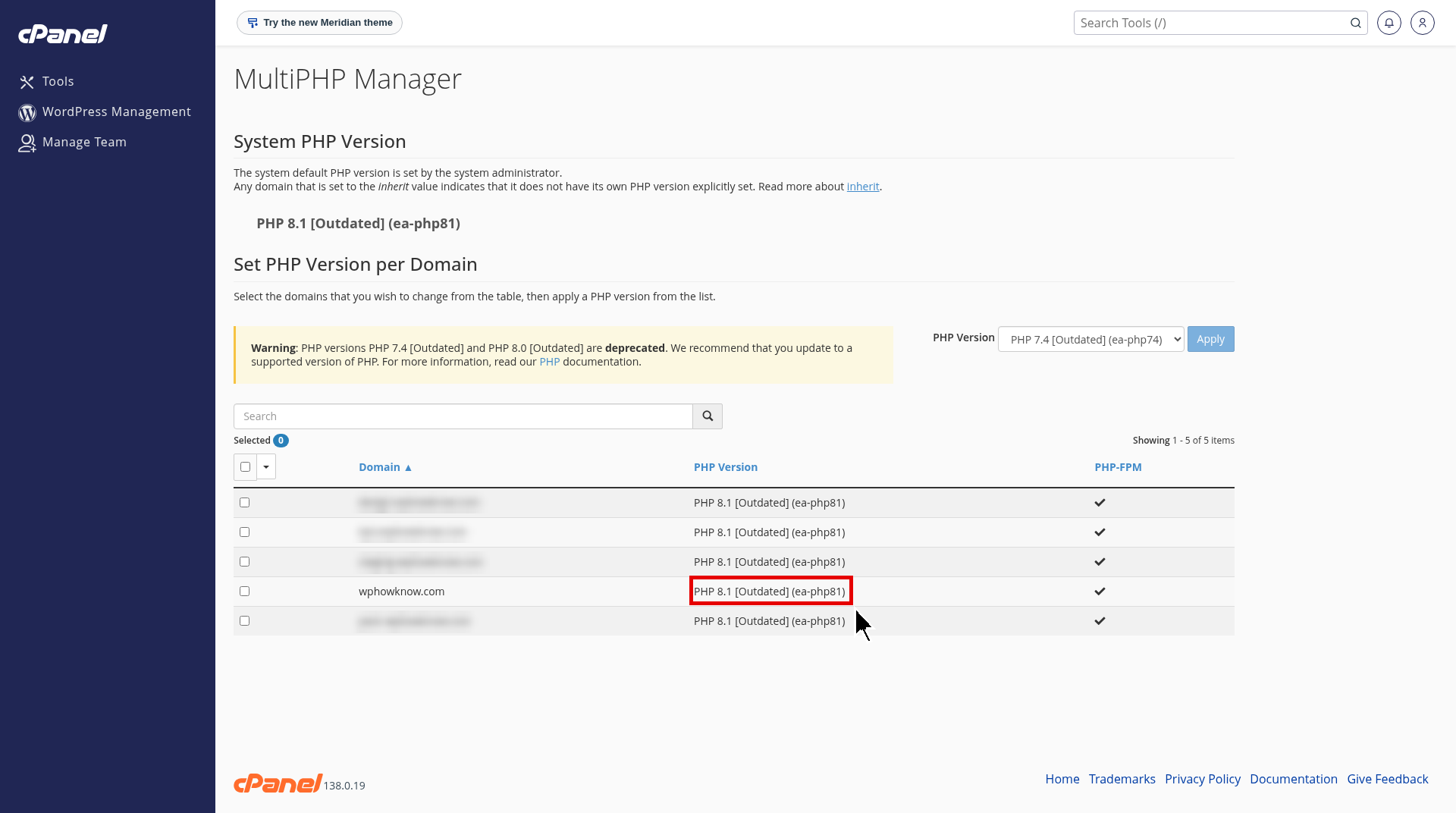Sort by the Domain column header
This screenshot has width=1456, height=813.
pos(385,467)
